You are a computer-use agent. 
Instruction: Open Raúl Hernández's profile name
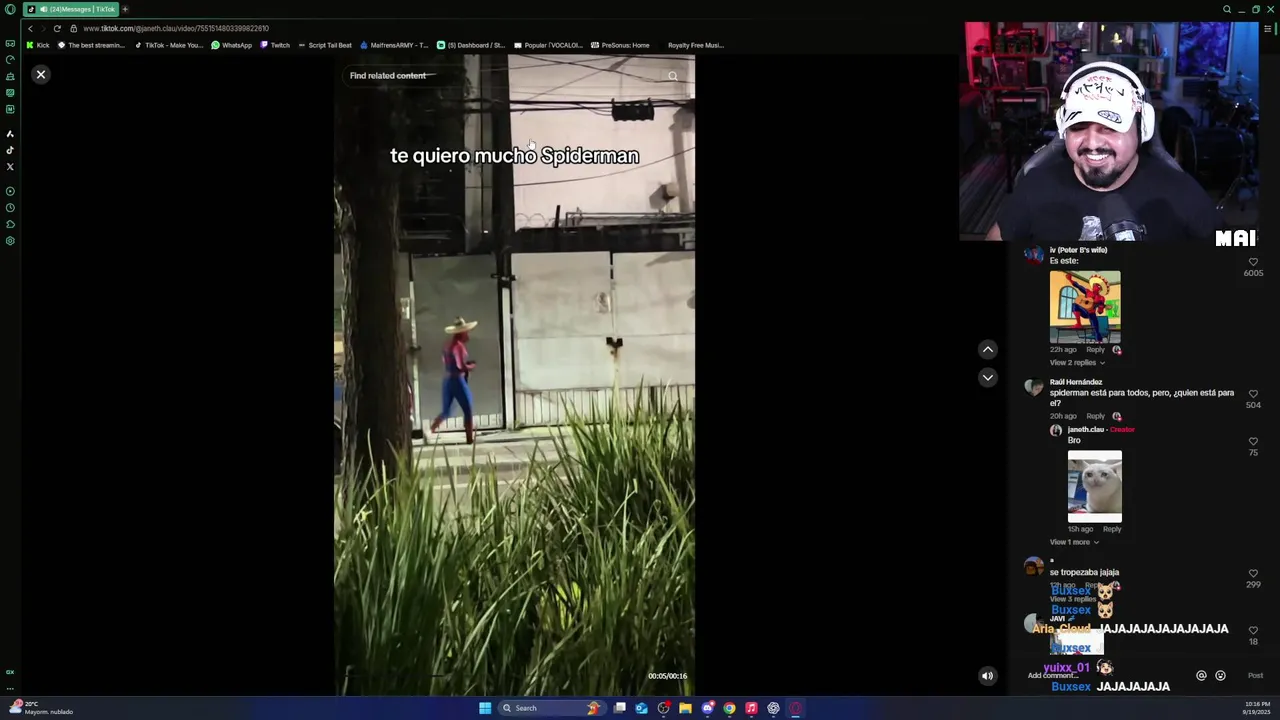click(1076, 382)
